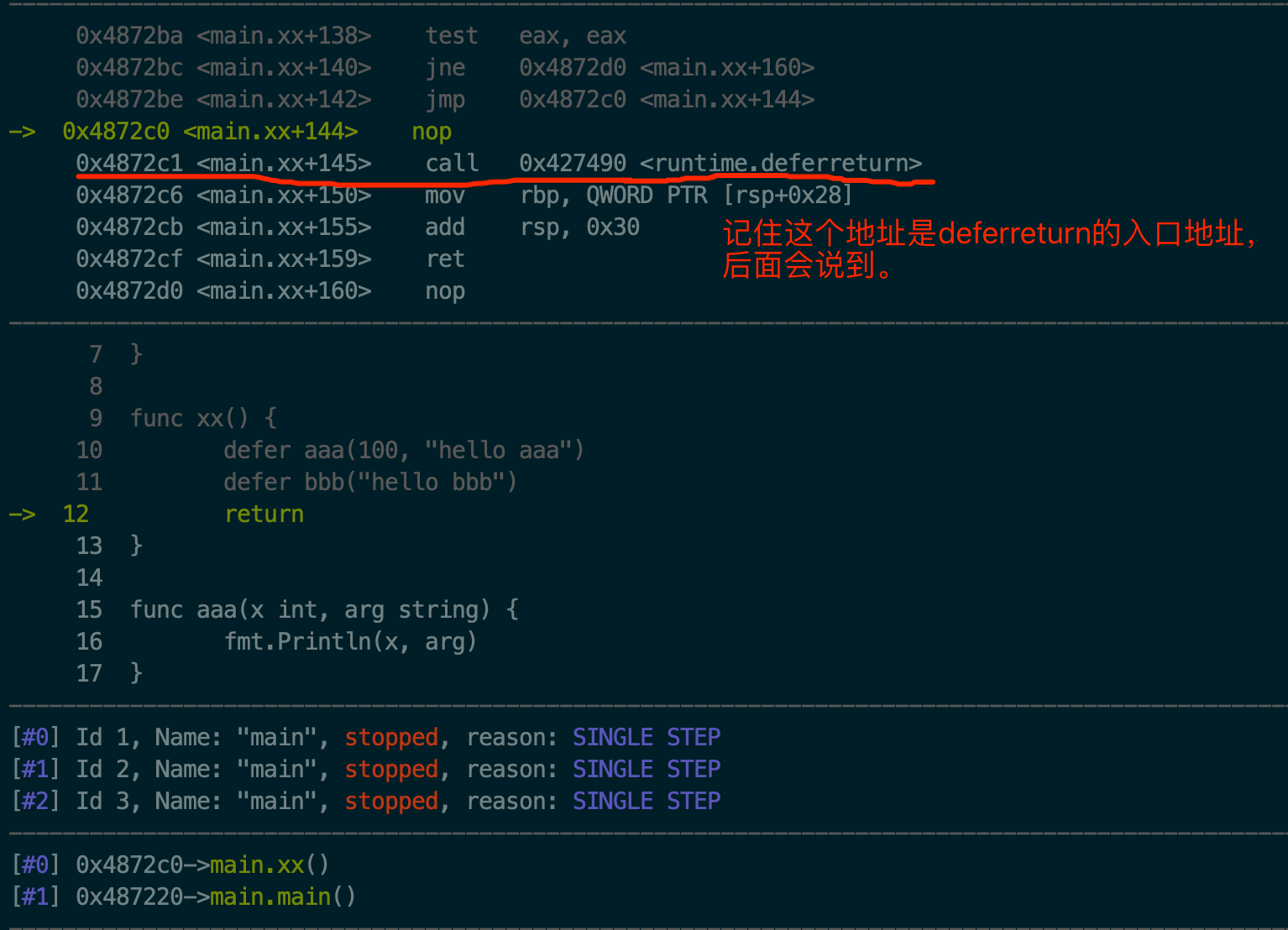This screenshot has width=1288, height=930.
Task: Click the red Chinese annotation about deferreturn
Action: click(987, 248)
